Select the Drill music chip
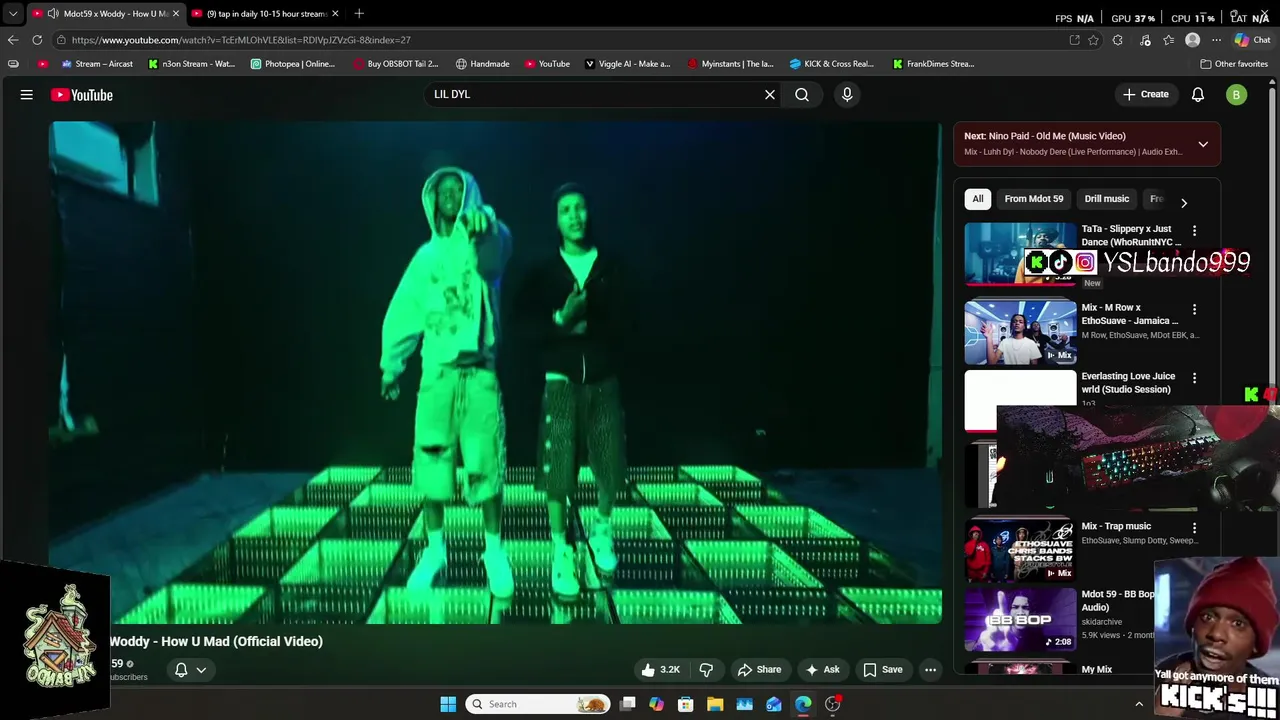 (x=1107, y=199)
